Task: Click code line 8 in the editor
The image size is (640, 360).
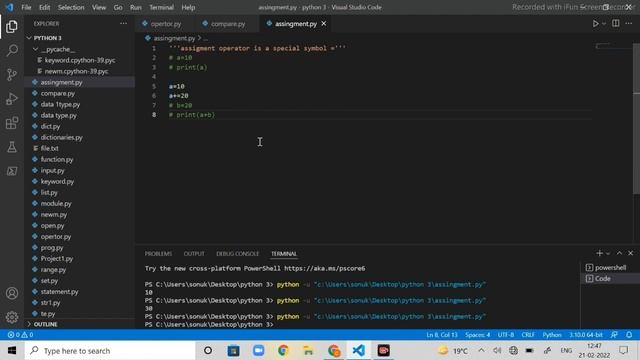Action: [x=380, y=115]
